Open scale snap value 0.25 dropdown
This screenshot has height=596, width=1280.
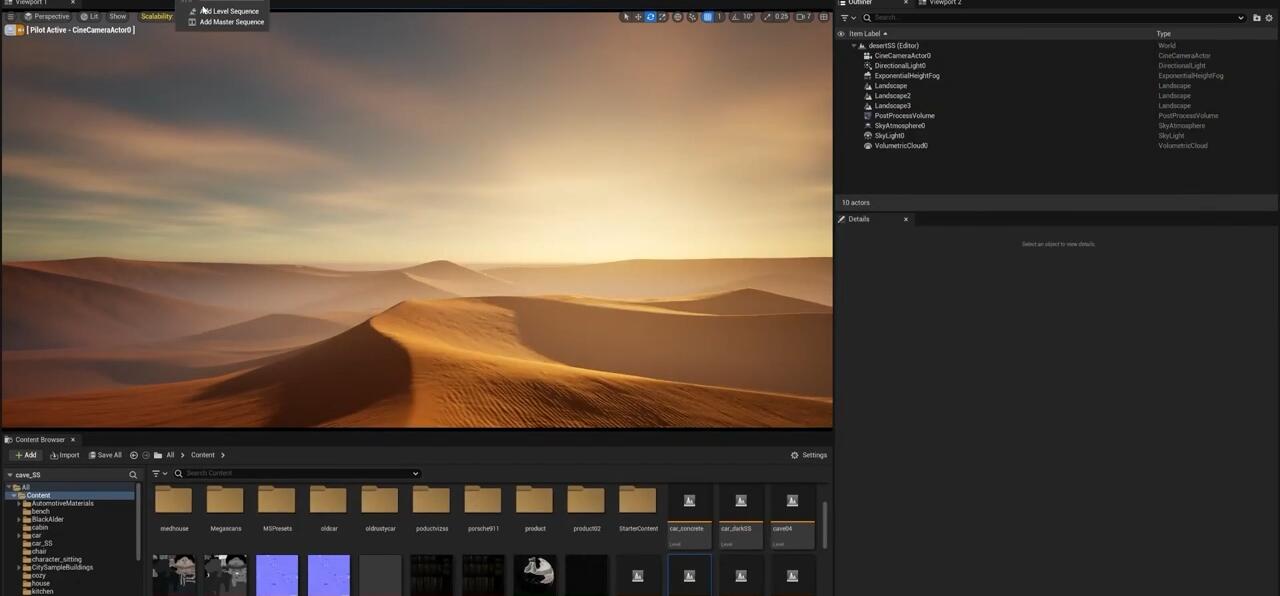782,17
